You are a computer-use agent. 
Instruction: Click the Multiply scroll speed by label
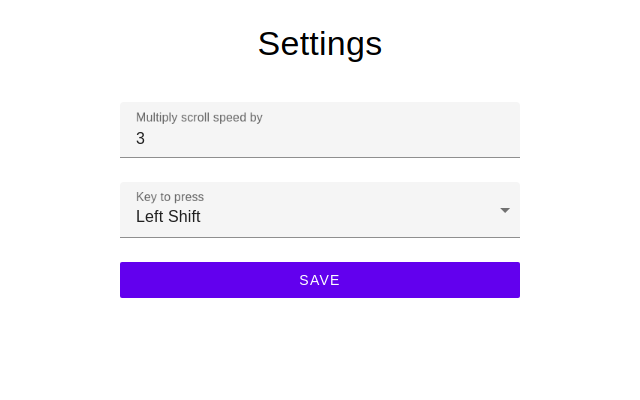click(199, 118)
